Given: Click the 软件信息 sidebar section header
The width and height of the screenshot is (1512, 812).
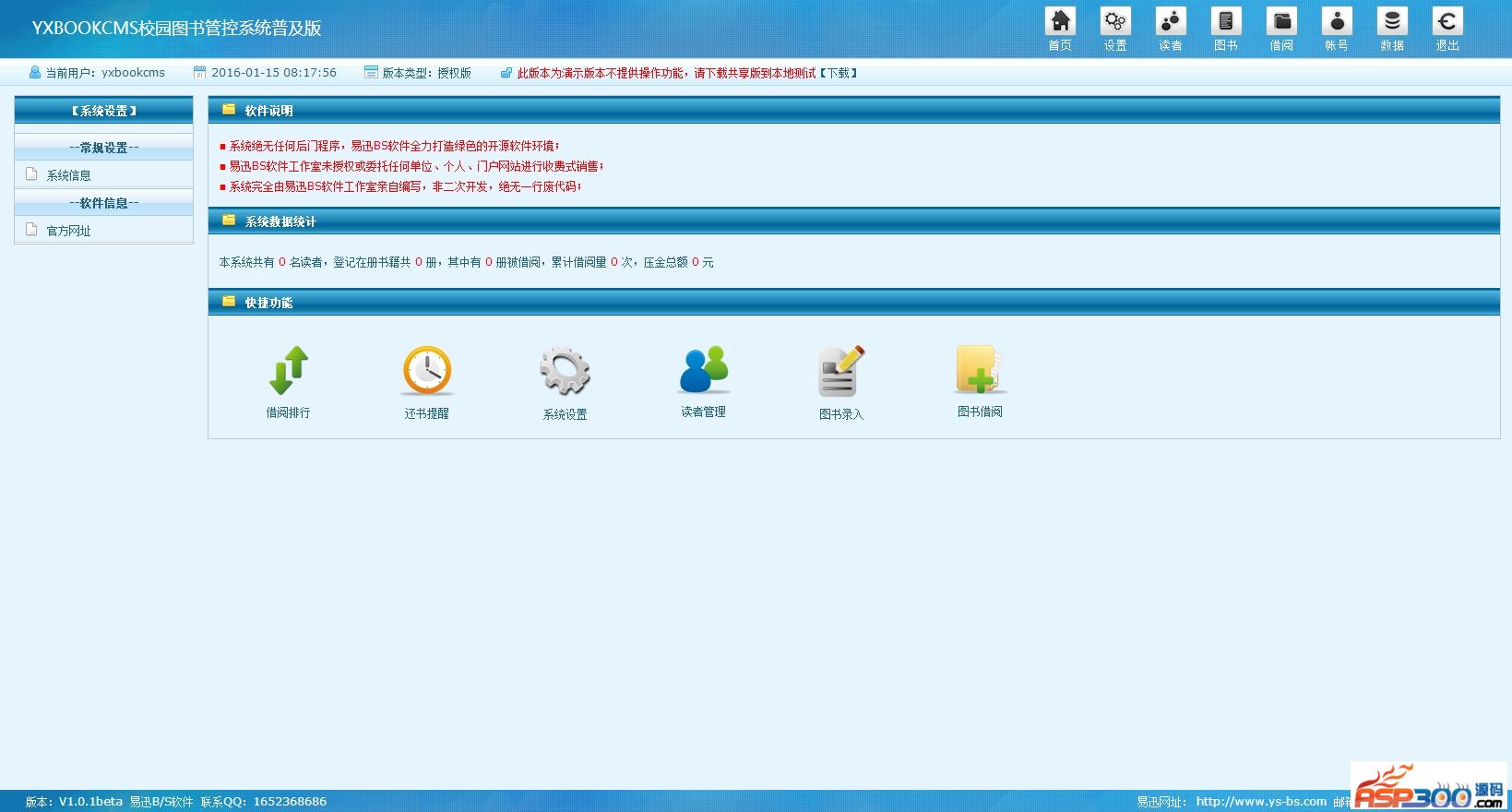Looking at the screenshot, I should (103, 203).
